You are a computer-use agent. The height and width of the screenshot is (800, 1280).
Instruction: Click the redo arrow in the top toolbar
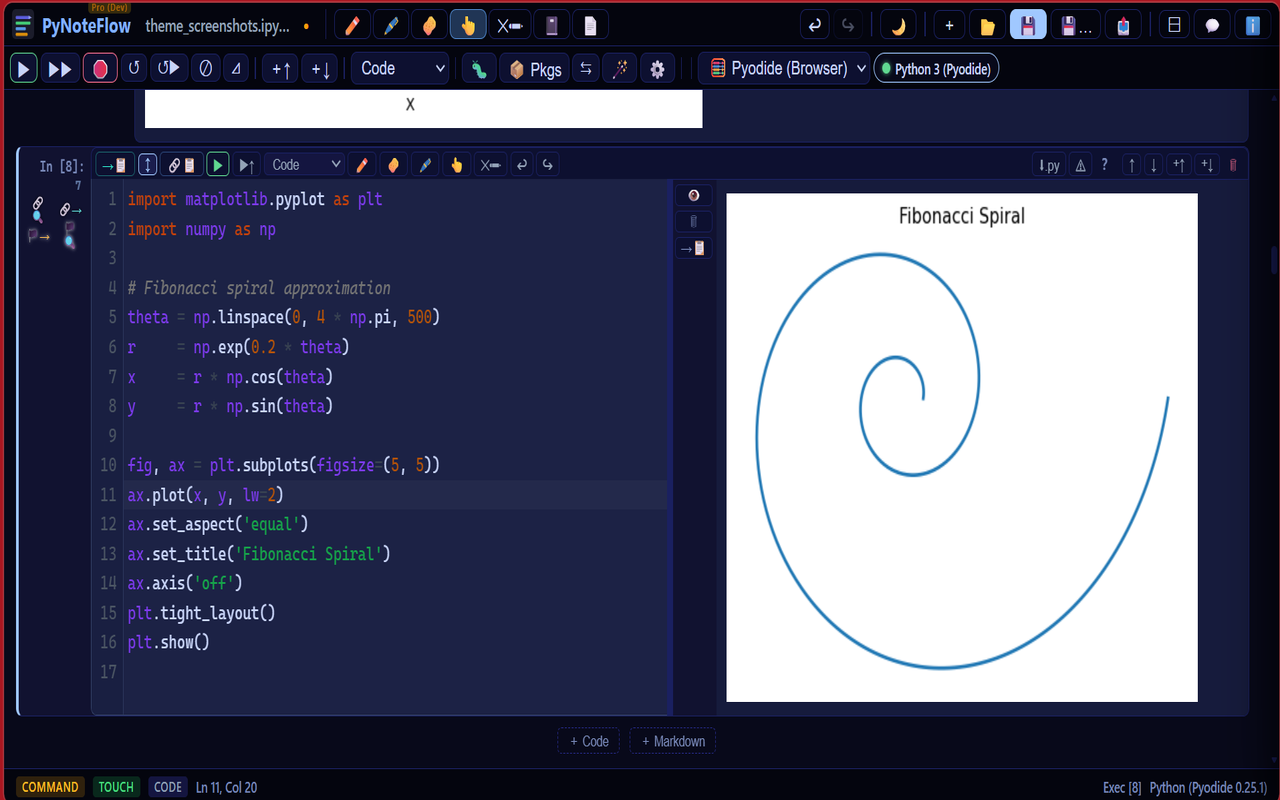click(x=848, y=25)
